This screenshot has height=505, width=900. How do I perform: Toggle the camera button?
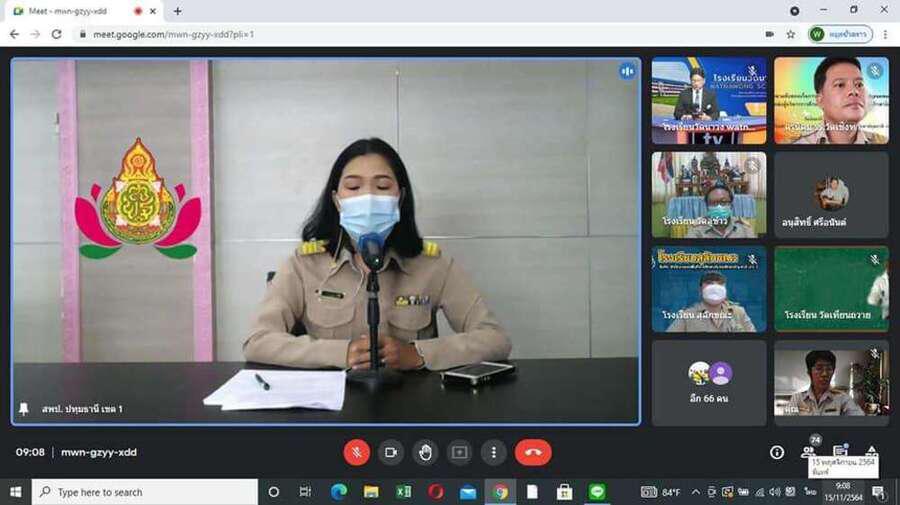tap(391, 452)
